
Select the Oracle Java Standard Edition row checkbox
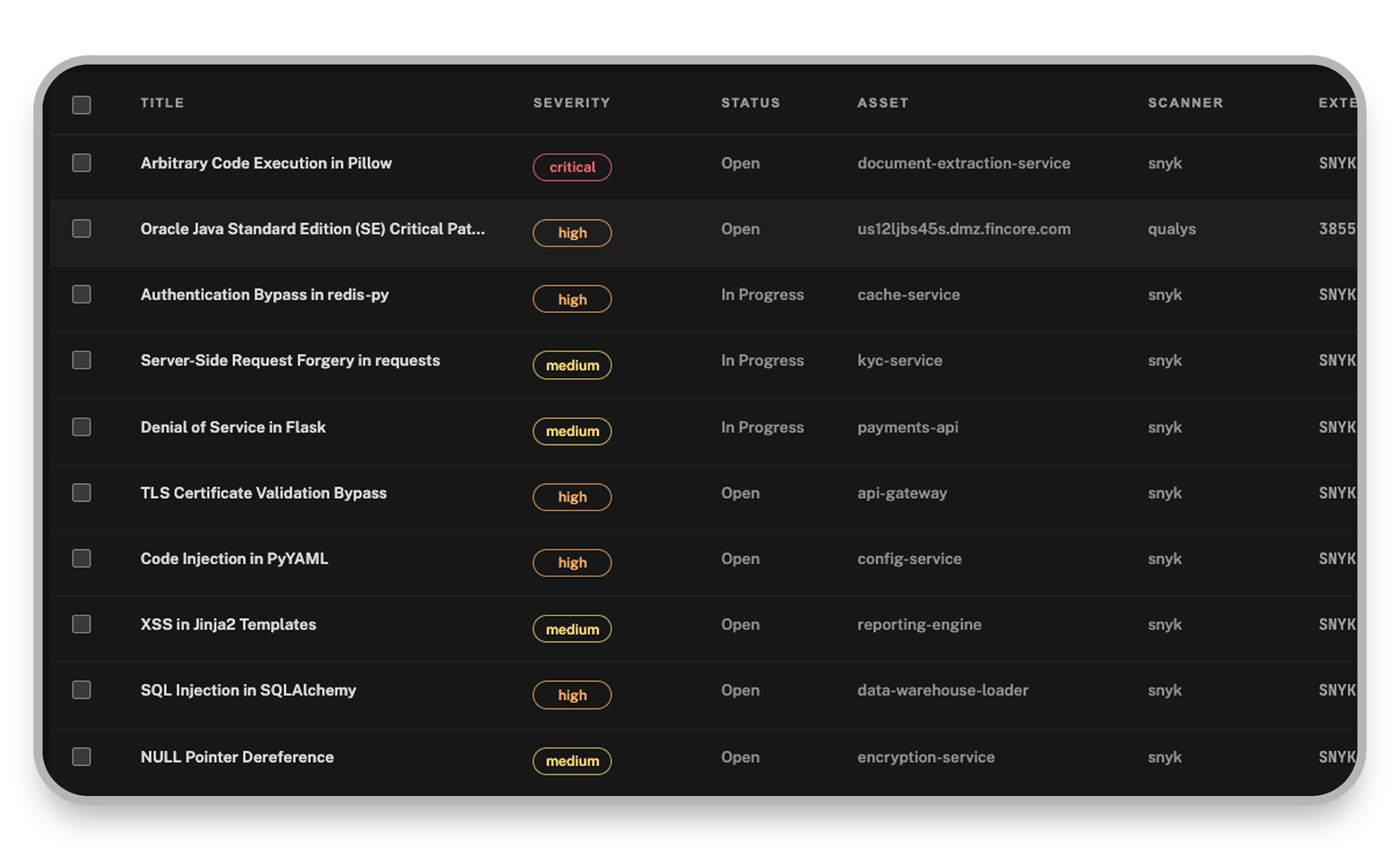81,228
